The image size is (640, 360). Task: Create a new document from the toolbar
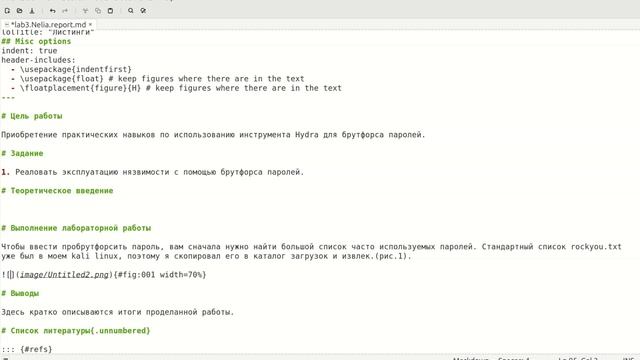pos(7,11)
